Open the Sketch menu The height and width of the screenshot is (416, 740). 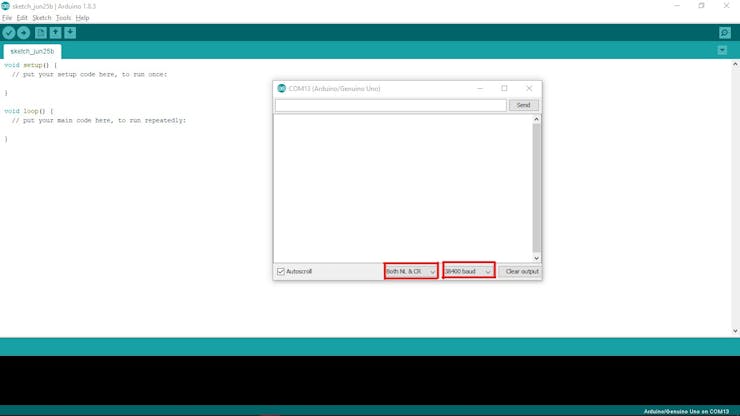(x=42, y=18)
